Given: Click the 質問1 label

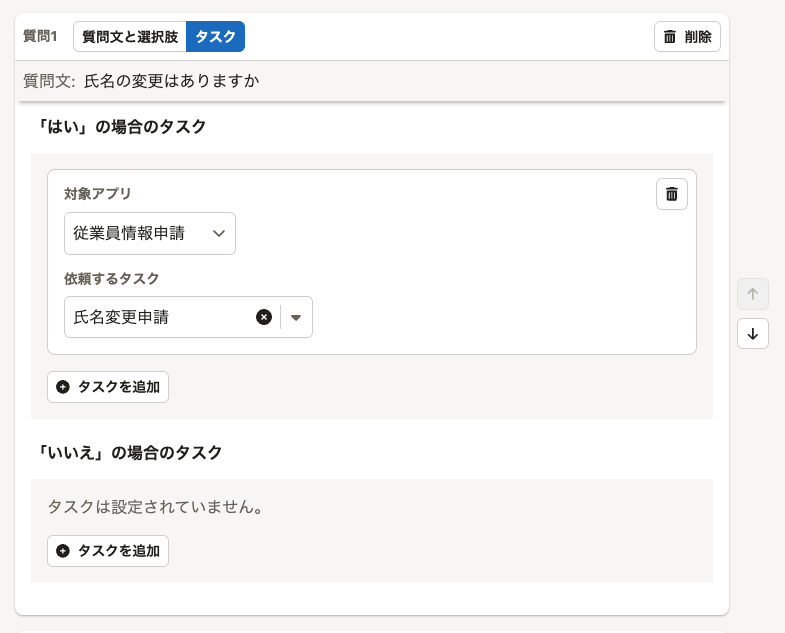Looking at the screenshot, I should pos(40,37).
